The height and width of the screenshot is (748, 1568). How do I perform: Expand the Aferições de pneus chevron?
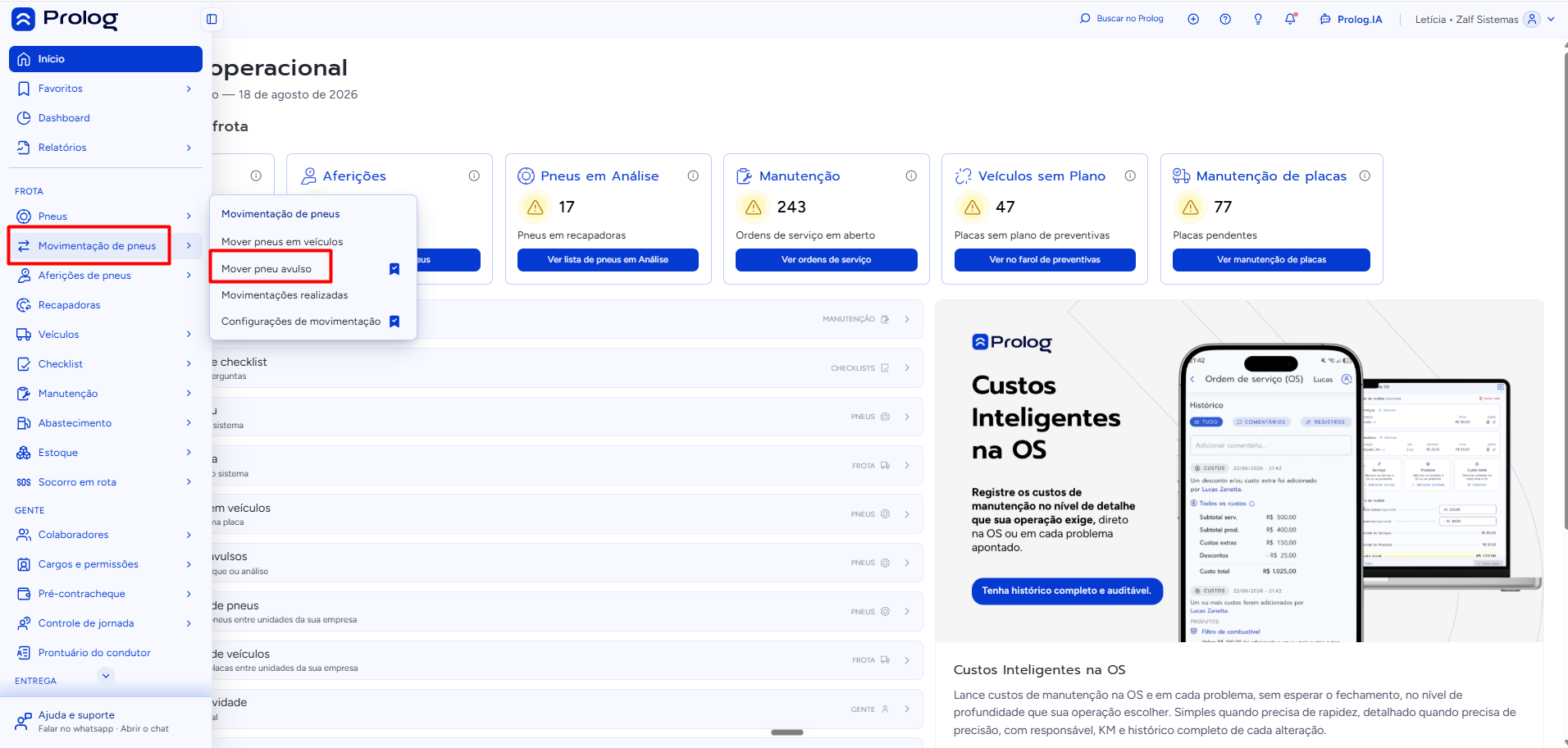[x=189, y=276]
